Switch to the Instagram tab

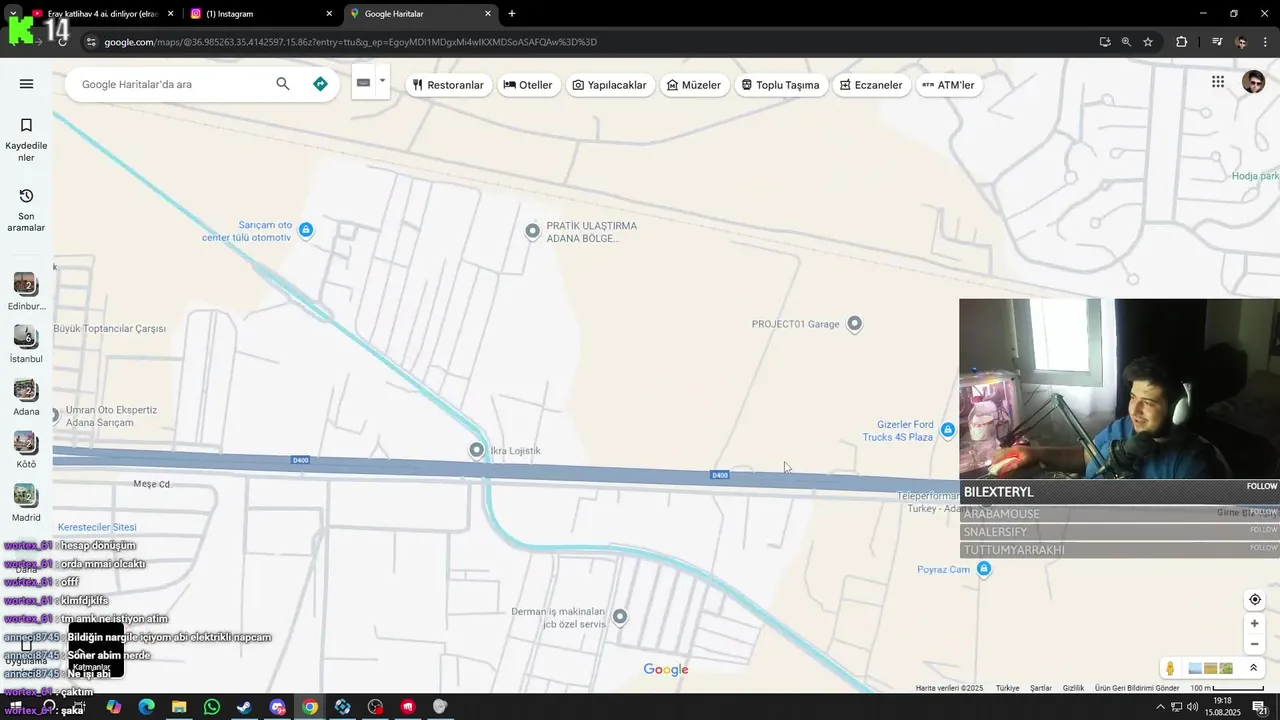(x=260, y=14)
